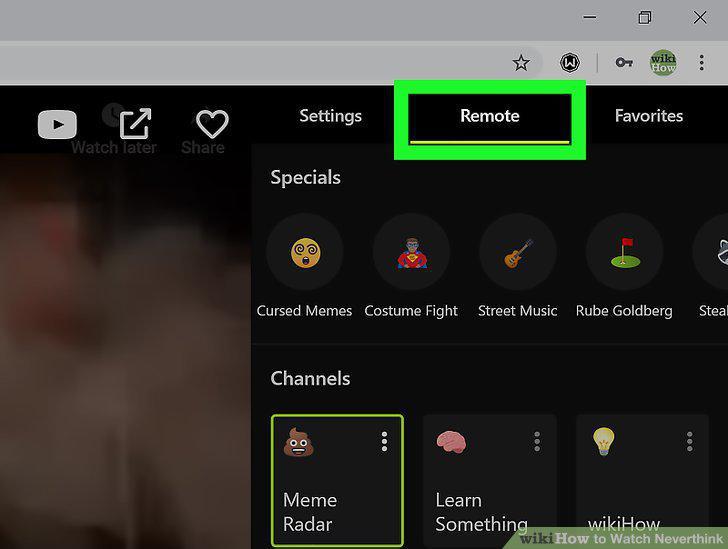This screenshot has width=728, height=549.
Task: Click the heart favorite icon
Action: [x=212, y=124]
